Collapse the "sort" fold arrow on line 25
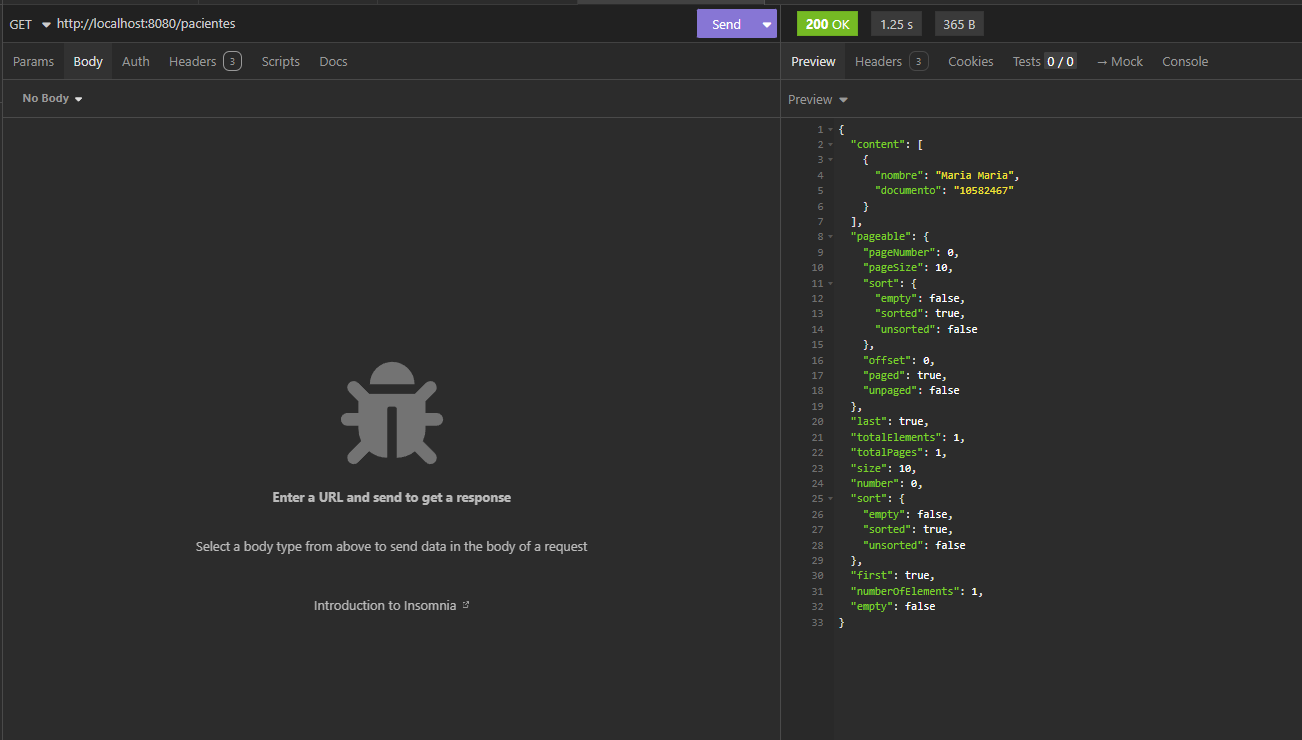 [x=830, y=498]
